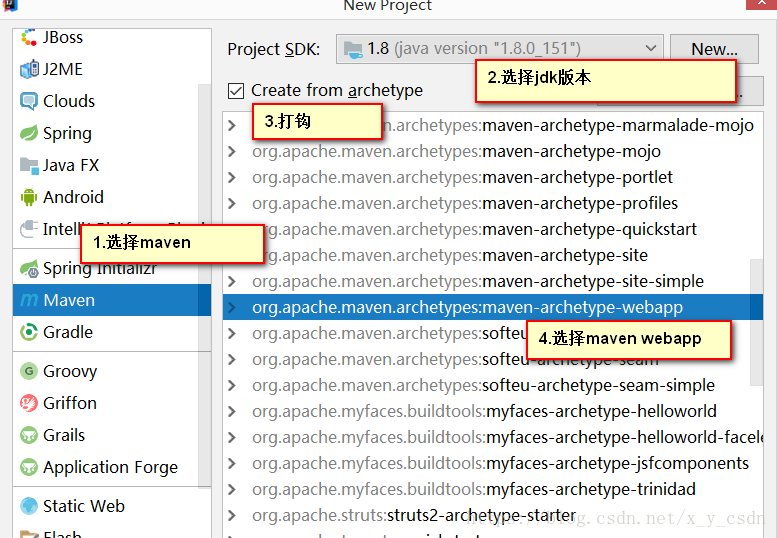The height and width of the screenshot is (538, 777).
Task: Expand the maven-archetype-marmalade-mojo node
Action: click(x=232, y=125)
